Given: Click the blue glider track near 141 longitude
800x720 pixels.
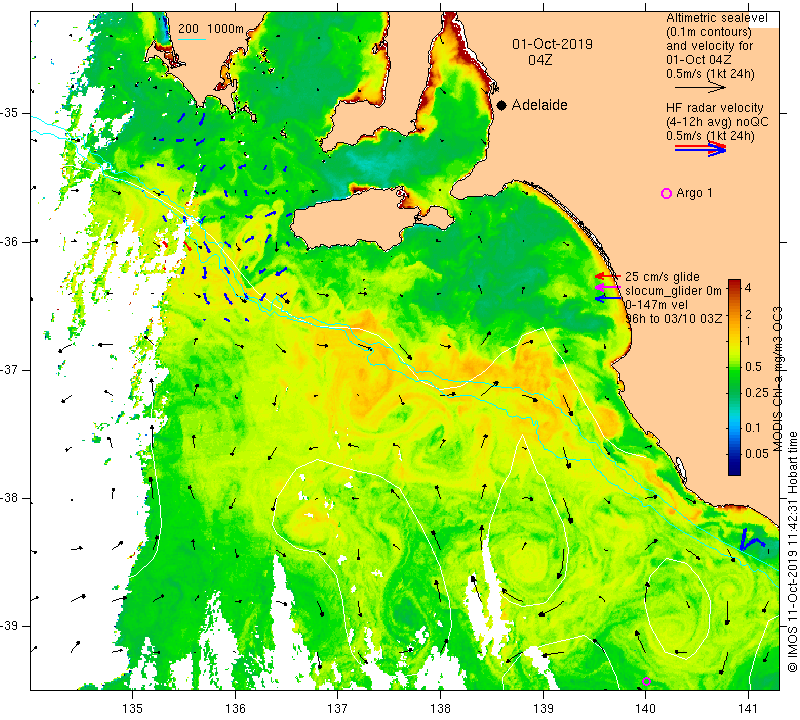Looking at the screenshot, I should 751,539.
